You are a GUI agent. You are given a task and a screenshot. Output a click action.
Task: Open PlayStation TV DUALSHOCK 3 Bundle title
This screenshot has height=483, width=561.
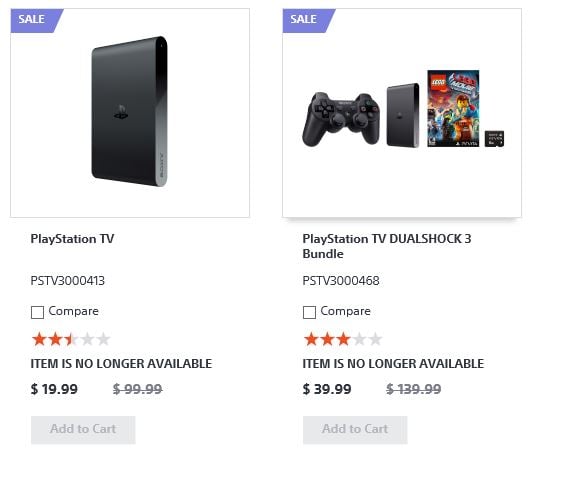tap(387, 246)
